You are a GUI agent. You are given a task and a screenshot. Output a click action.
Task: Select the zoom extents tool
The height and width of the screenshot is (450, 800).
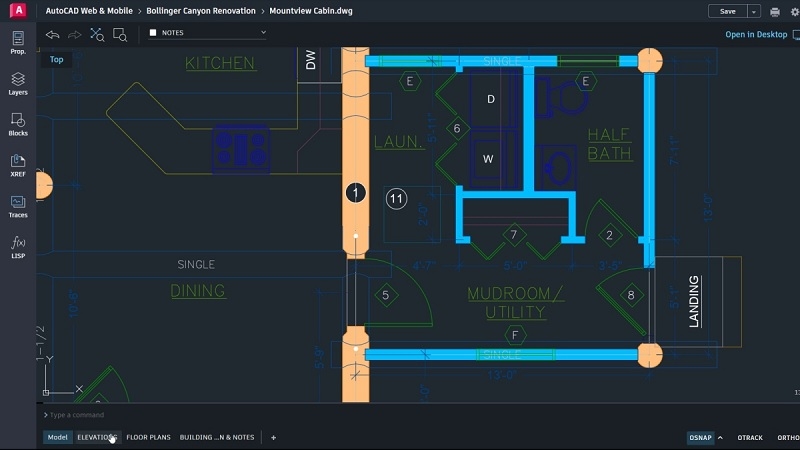(97, 35)
